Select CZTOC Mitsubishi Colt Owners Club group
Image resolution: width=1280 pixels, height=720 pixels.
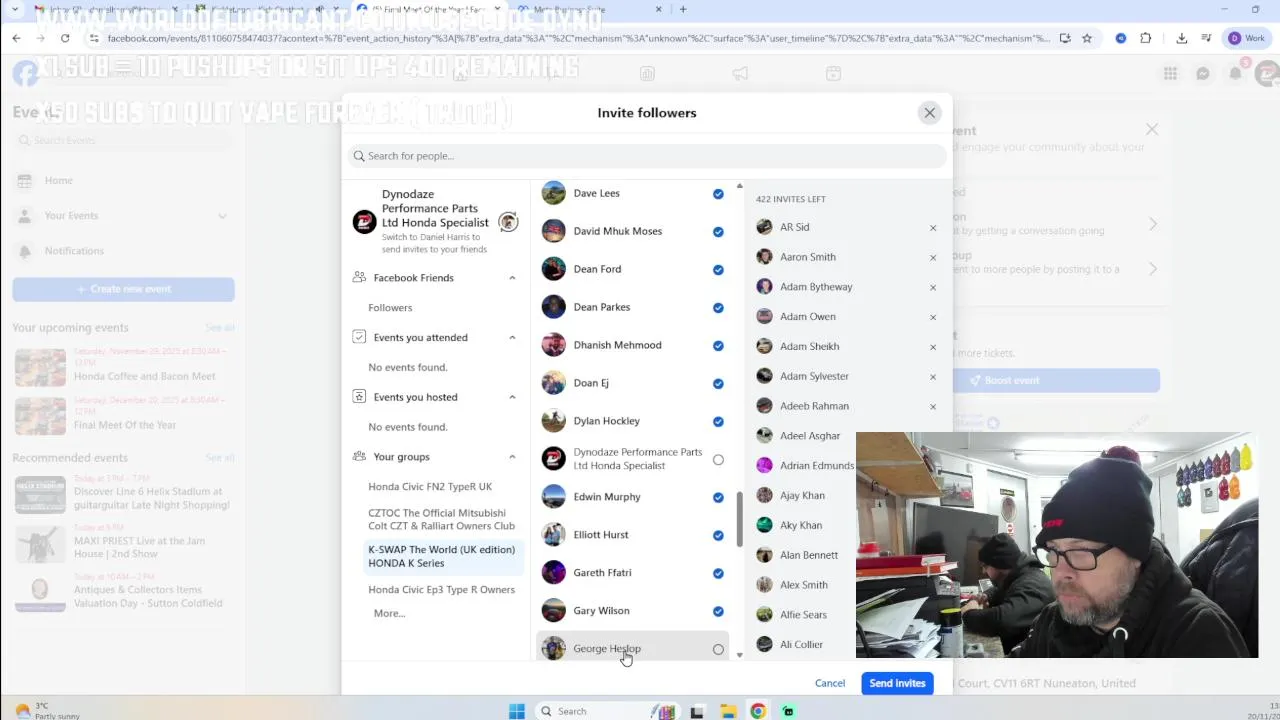(x=441, y=519)
